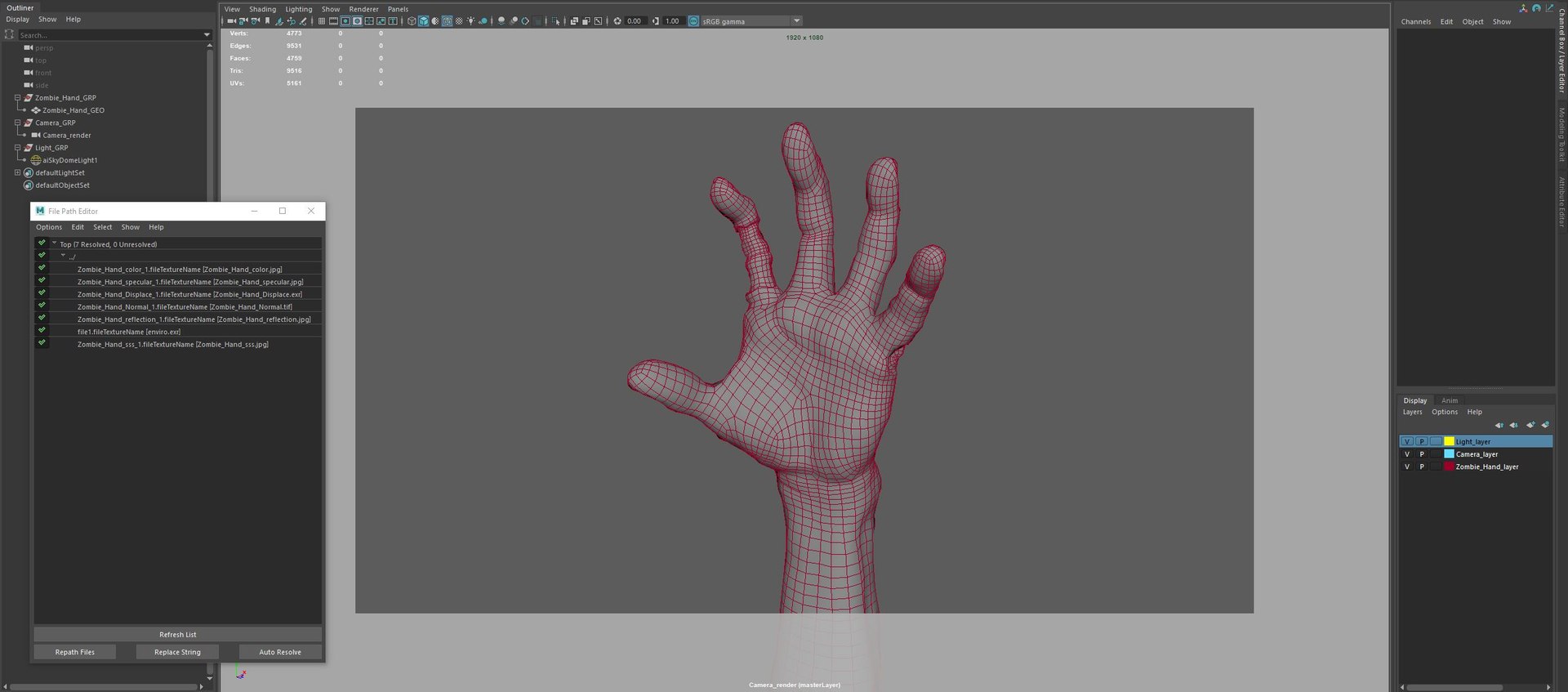Click move layer up icon

tap(1499, 425)
